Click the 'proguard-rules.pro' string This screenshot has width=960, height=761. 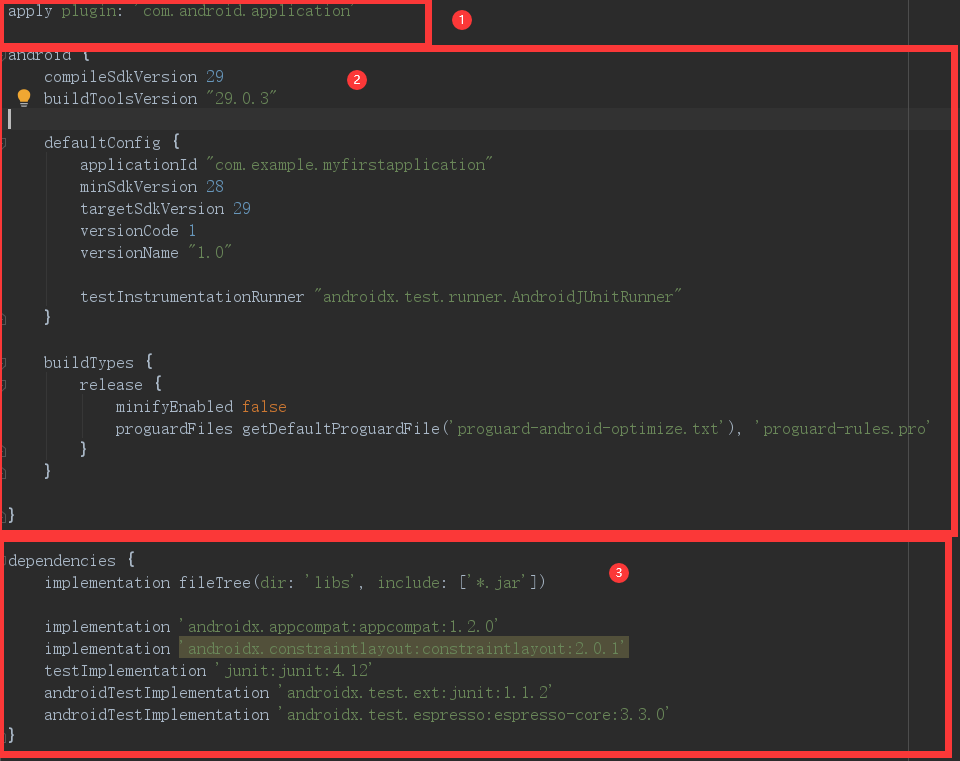[842, 429]
